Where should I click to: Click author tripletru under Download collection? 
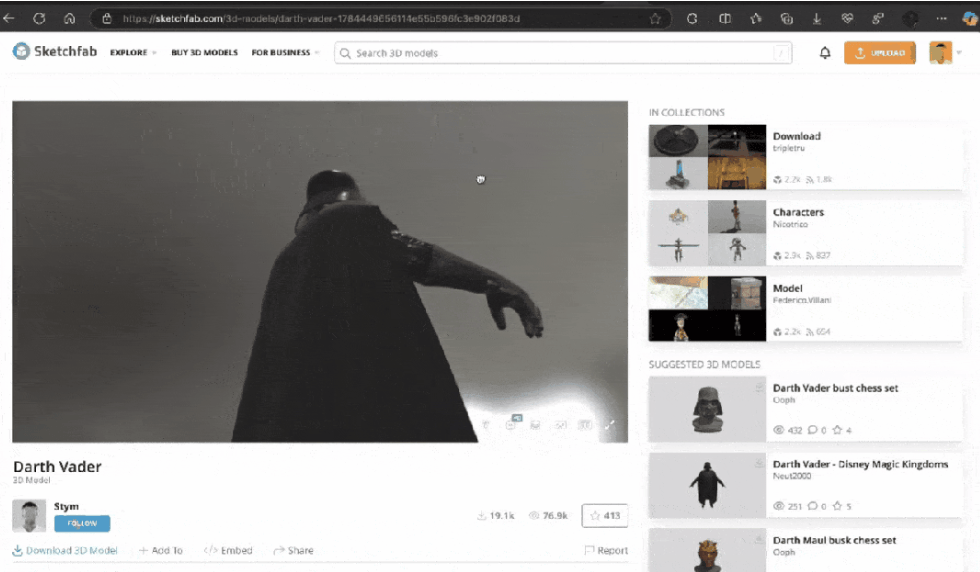click(x=789, y=149)
